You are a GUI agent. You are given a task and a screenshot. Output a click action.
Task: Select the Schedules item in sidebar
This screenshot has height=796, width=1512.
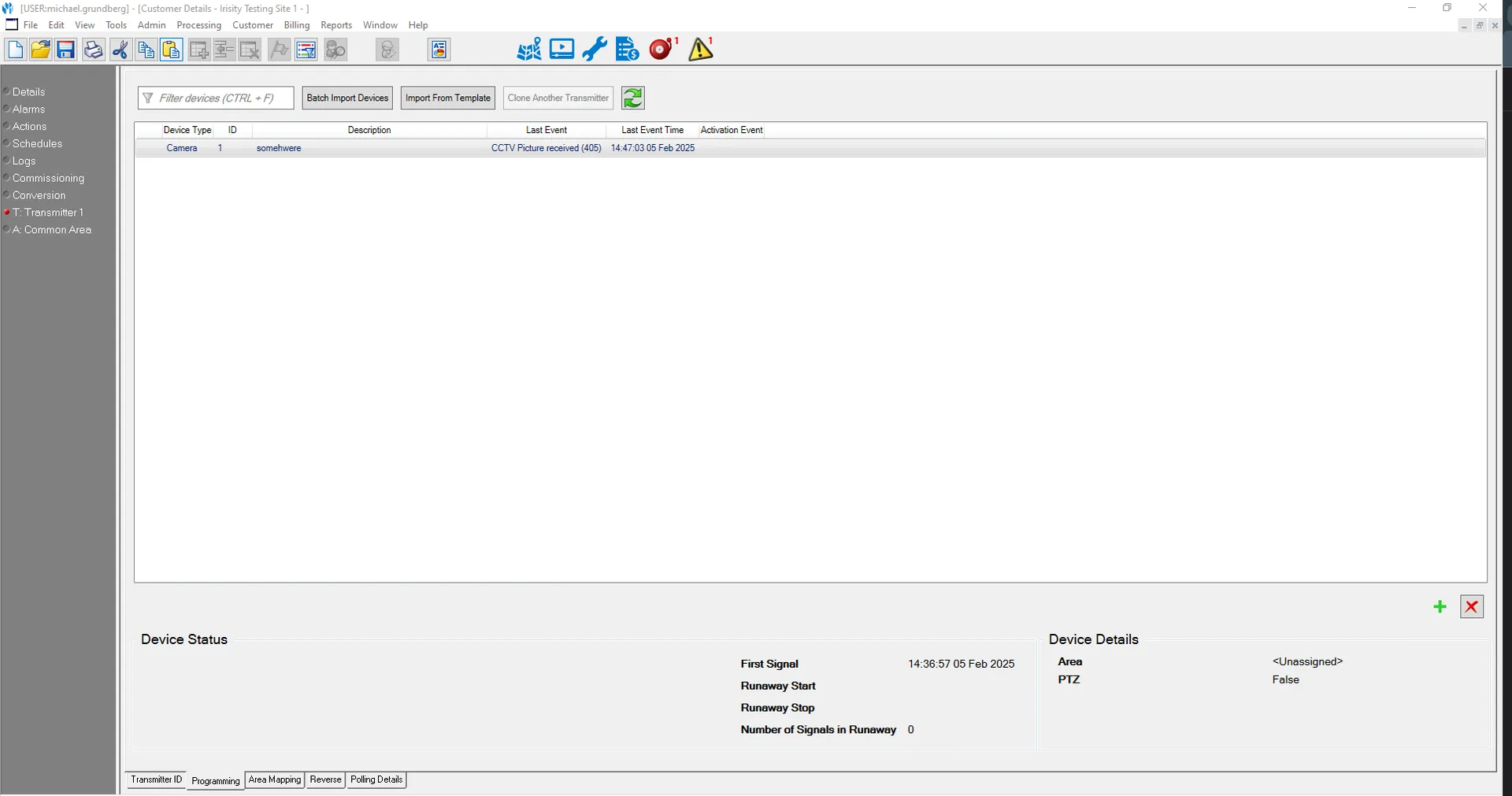pos(37,144)
